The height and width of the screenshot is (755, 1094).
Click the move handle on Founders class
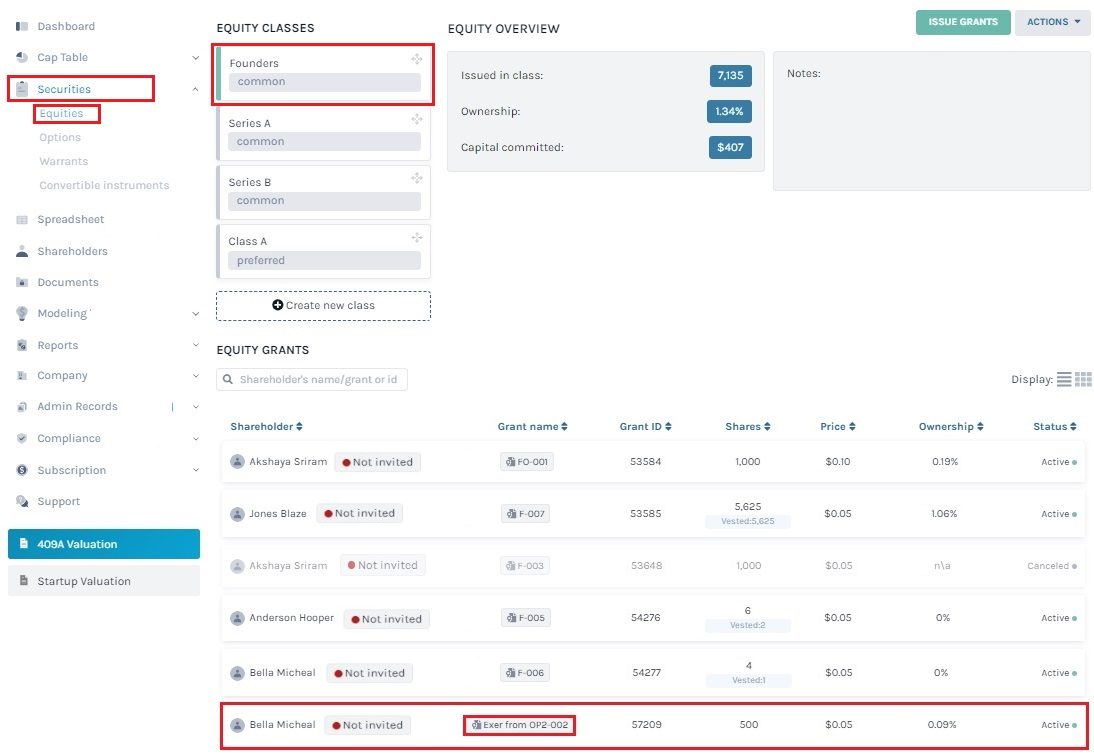click(417, 59)
